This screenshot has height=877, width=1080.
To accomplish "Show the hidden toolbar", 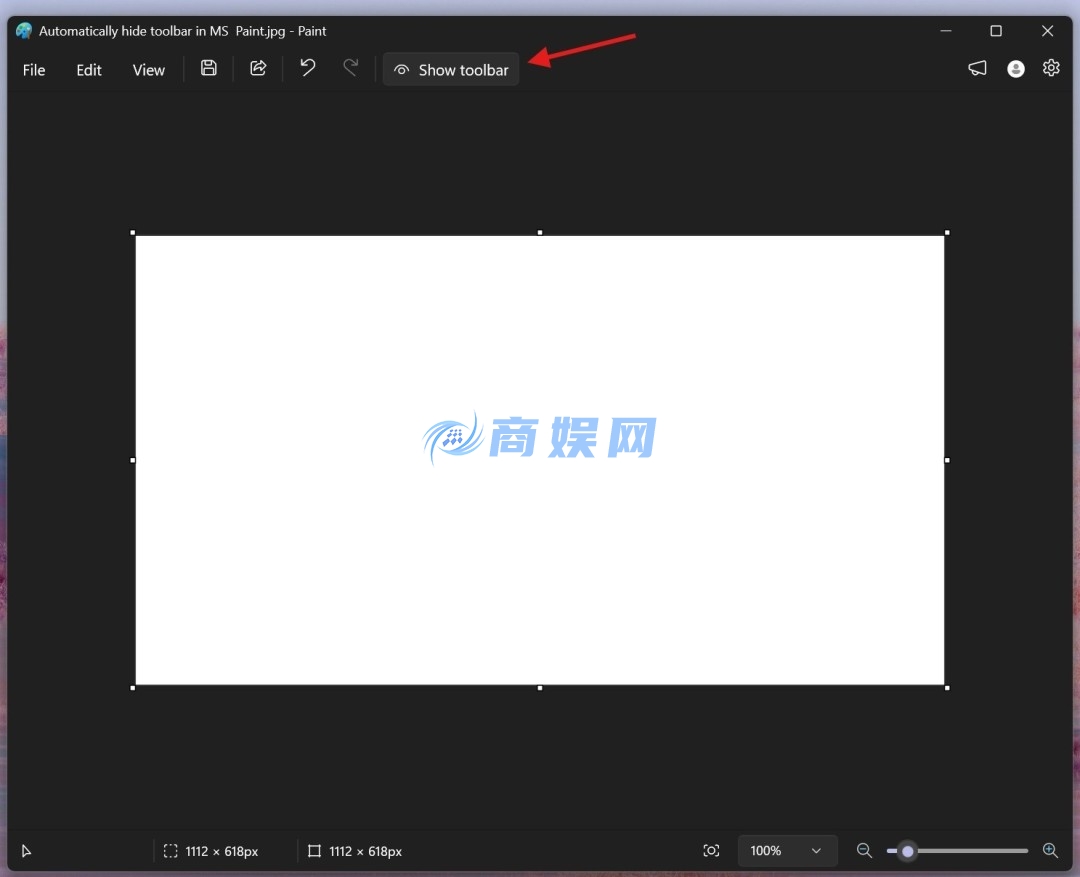I will pyautogui.click(x=450, y=69).
